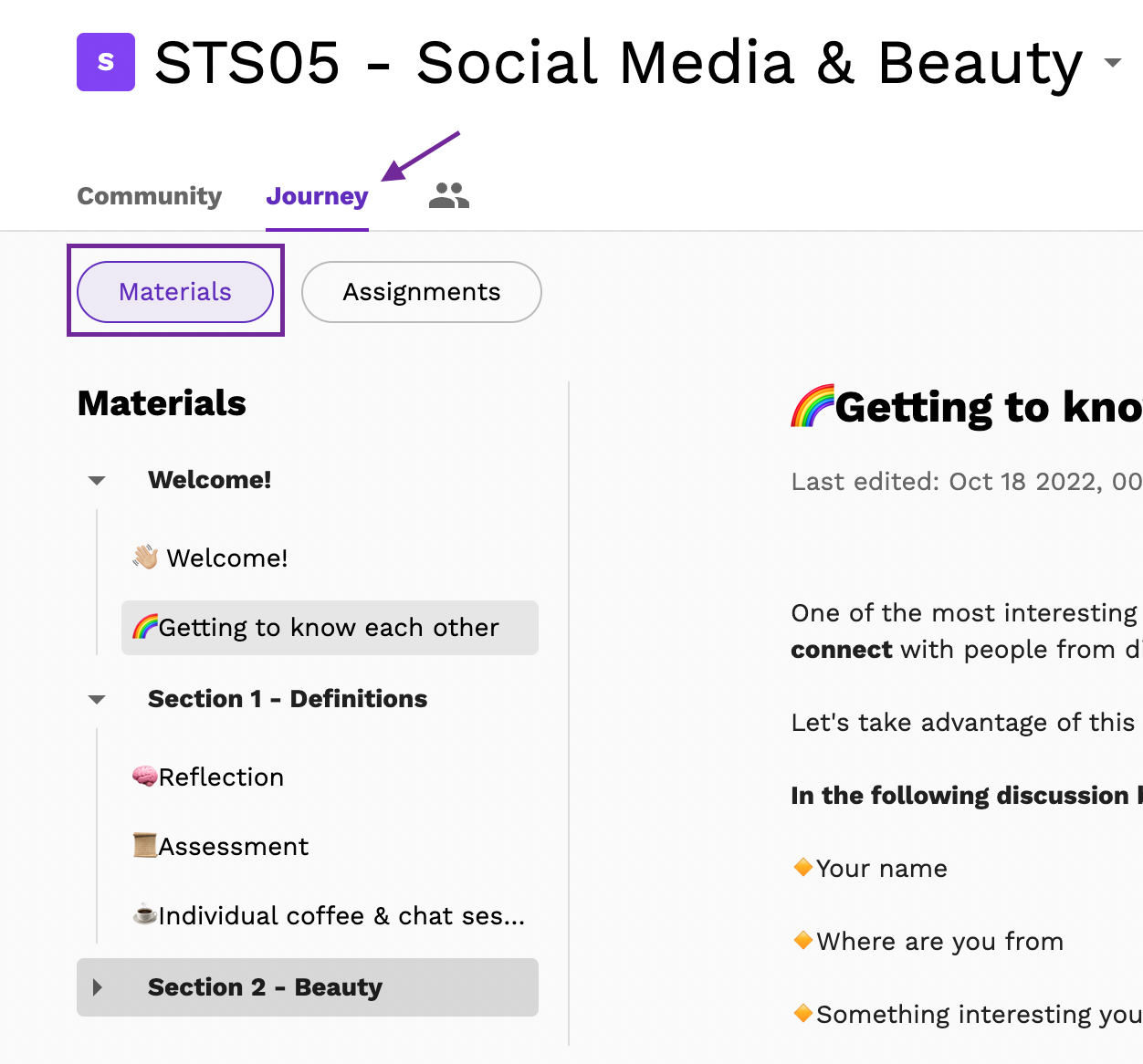Click the Section 1 - Definitions heading
This screenshot has width=1143, height=1064.
[x=288, y=699]
